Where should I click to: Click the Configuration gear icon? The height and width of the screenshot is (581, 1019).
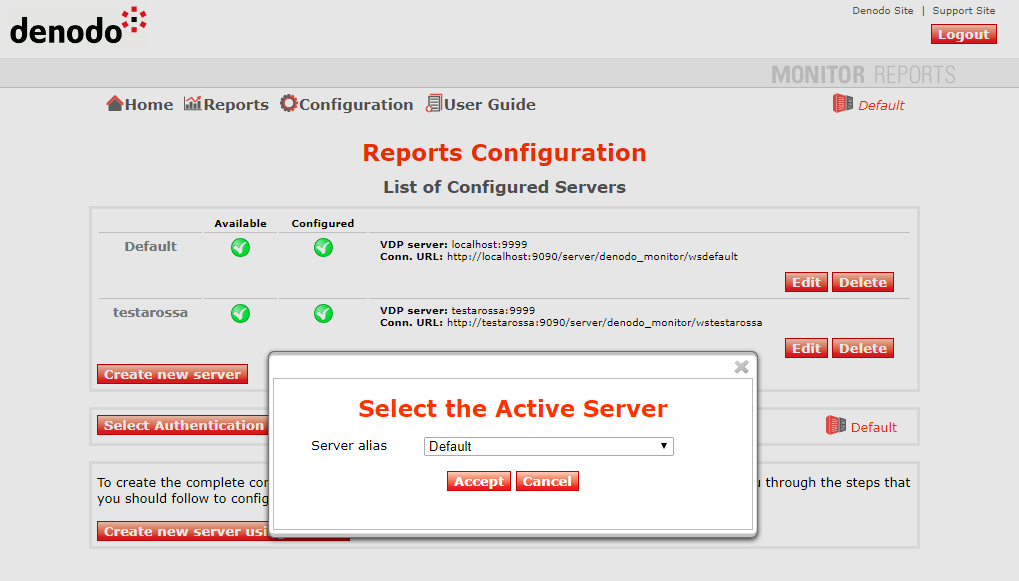pos(289,103)
